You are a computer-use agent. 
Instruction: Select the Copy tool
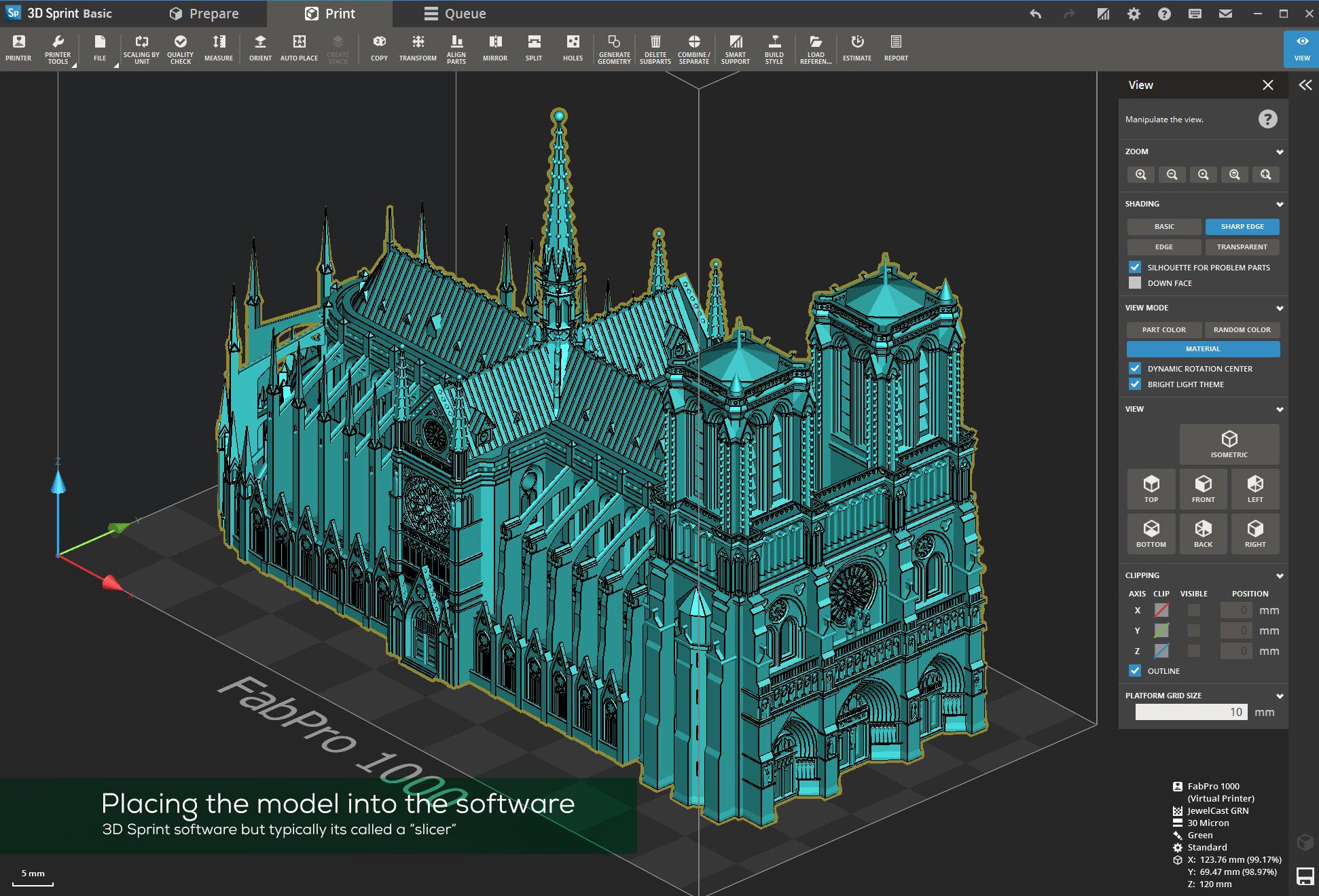[x=379, y=48]
